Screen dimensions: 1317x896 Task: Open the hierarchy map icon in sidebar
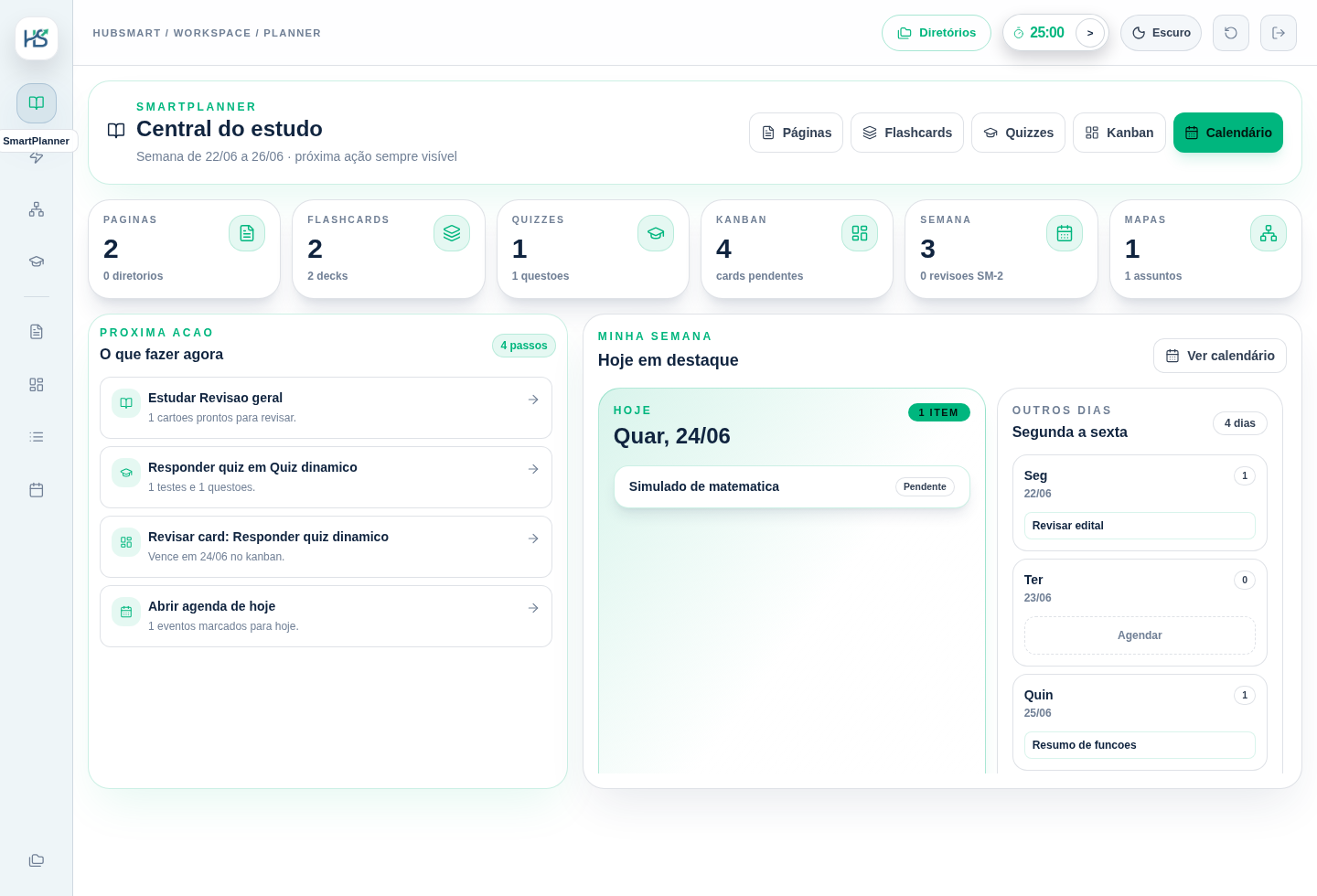pos(37,209)
